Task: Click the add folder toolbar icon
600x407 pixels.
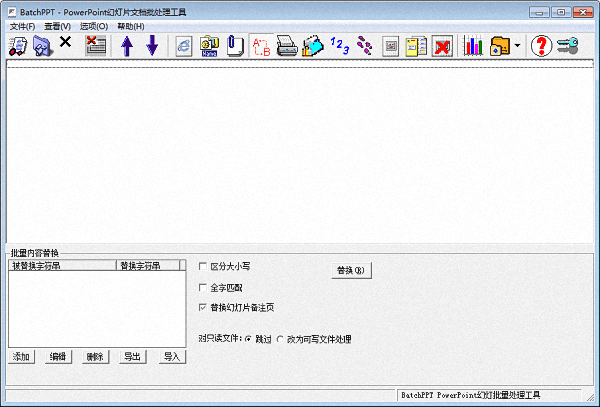Action: (42, 46)
